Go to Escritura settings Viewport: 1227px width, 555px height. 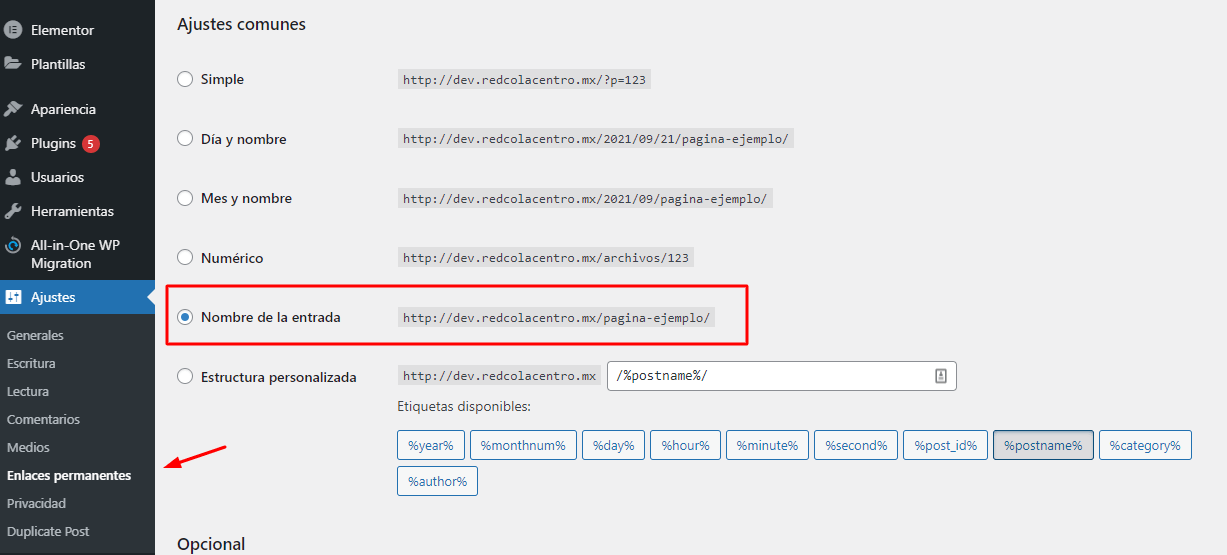pyautogui.click(x=31, y=363)
